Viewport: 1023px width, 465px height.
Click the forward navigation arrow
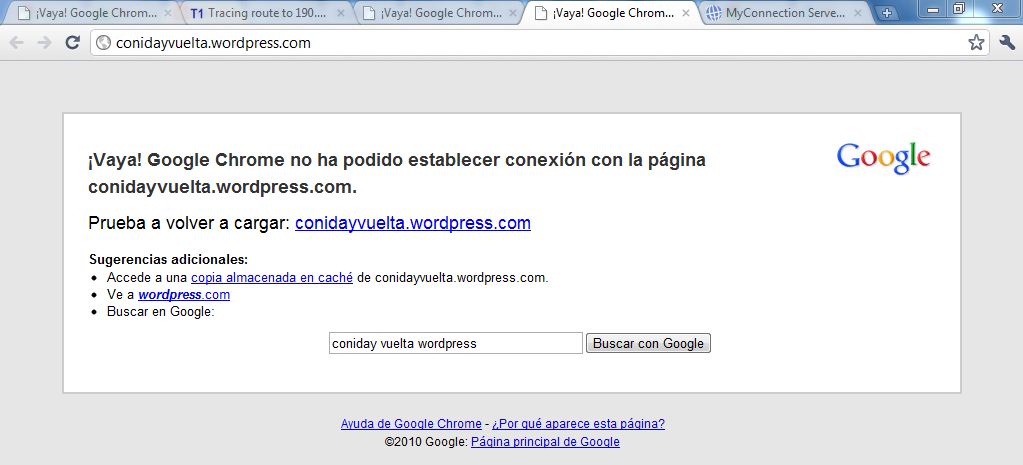[44, 43]
